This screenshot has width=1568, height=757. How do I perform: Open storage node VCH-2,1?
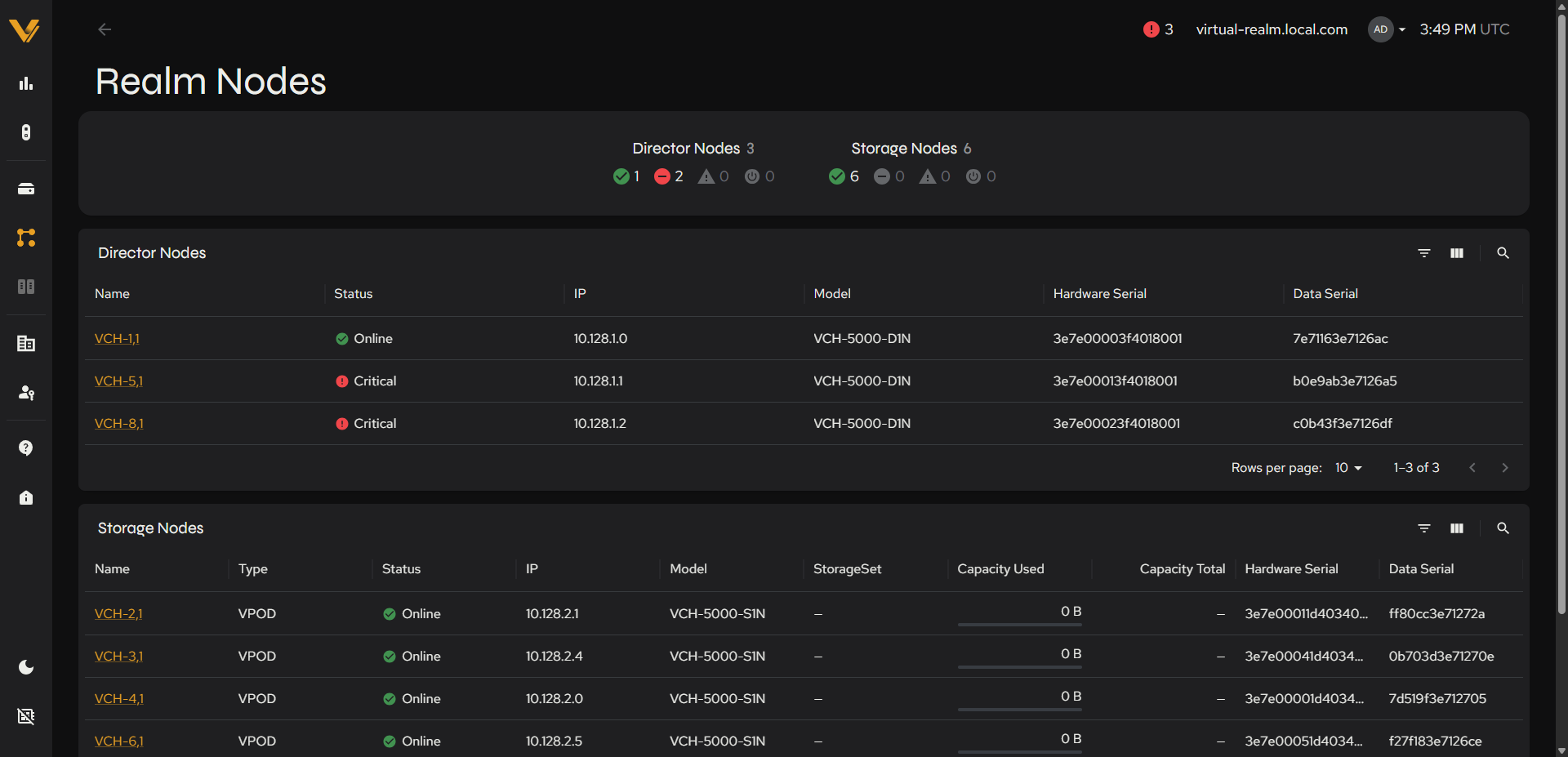pos(118,614)
